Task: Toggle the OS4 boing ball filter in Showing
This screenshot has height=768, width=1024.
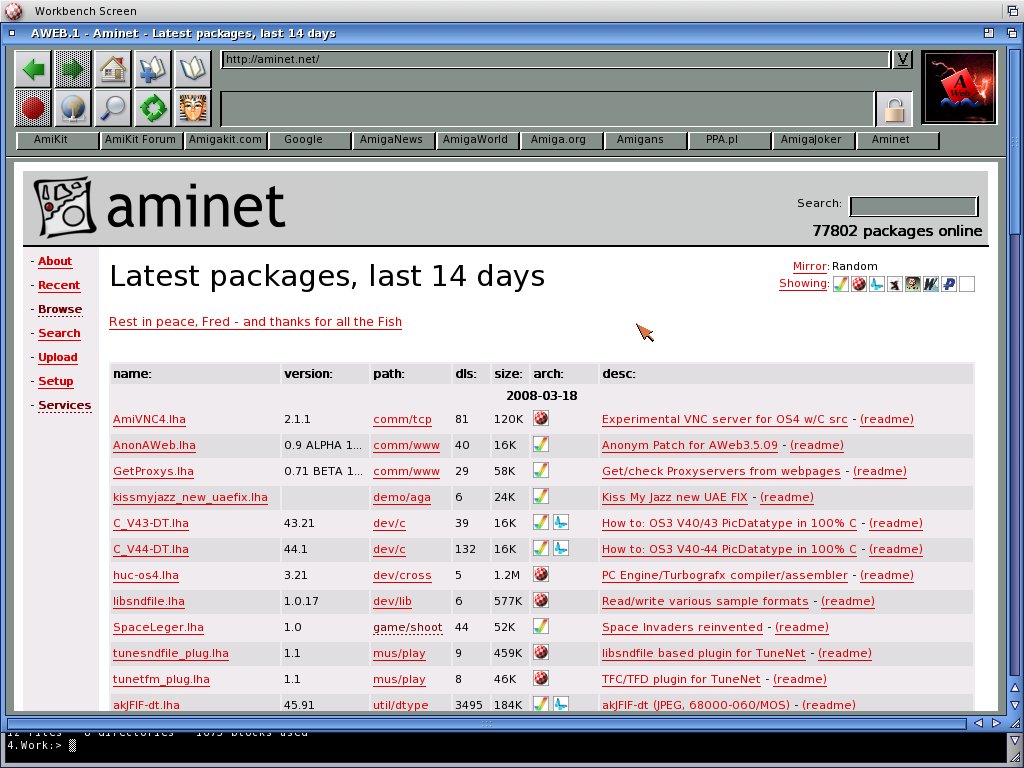Action: click(x=859, y=284)
